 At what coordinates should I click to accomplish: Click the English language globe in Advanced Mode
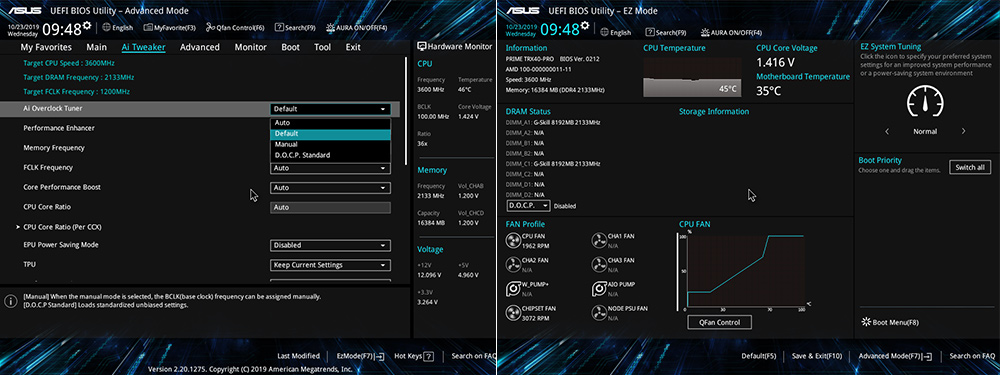click(117, 27)
